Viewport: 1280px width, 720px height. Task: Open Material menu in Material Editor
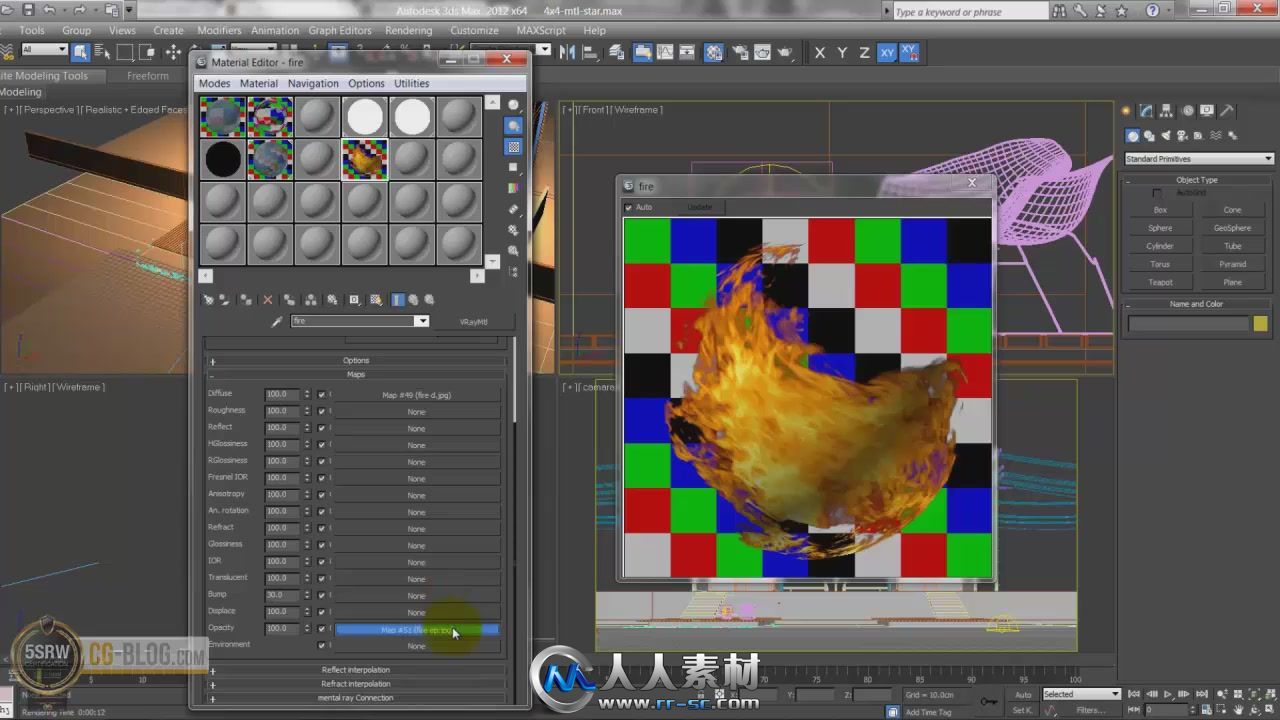[x=259, y=83]
